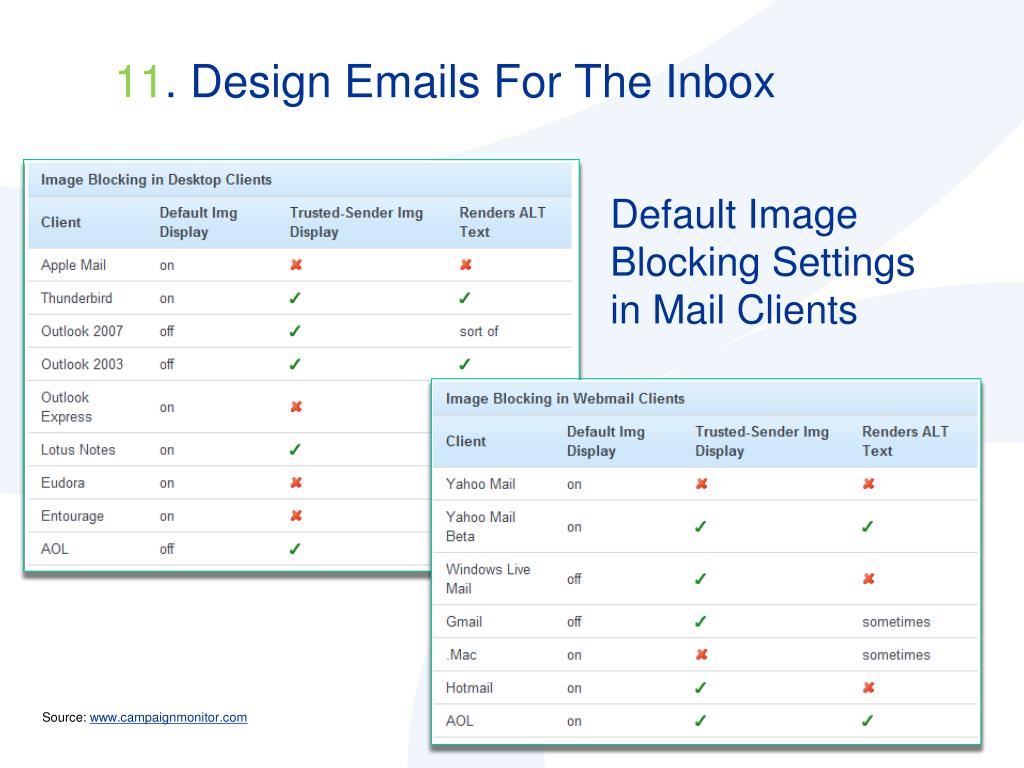The height and width of the screenshot is (768, 1024).
Task: Click the '11. Design Emails For The Inbox' heading
Action: point(445,82)
